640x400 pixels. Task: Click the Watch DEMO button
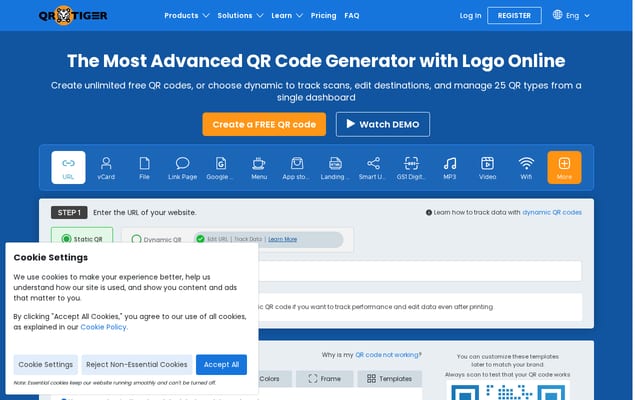pyautogui.click(x=382, y=124)
